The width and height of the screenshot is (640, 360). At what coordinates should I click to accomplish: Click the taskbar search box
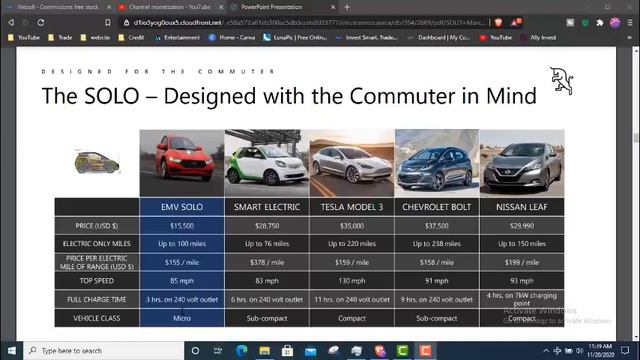(x=104, y=351)
